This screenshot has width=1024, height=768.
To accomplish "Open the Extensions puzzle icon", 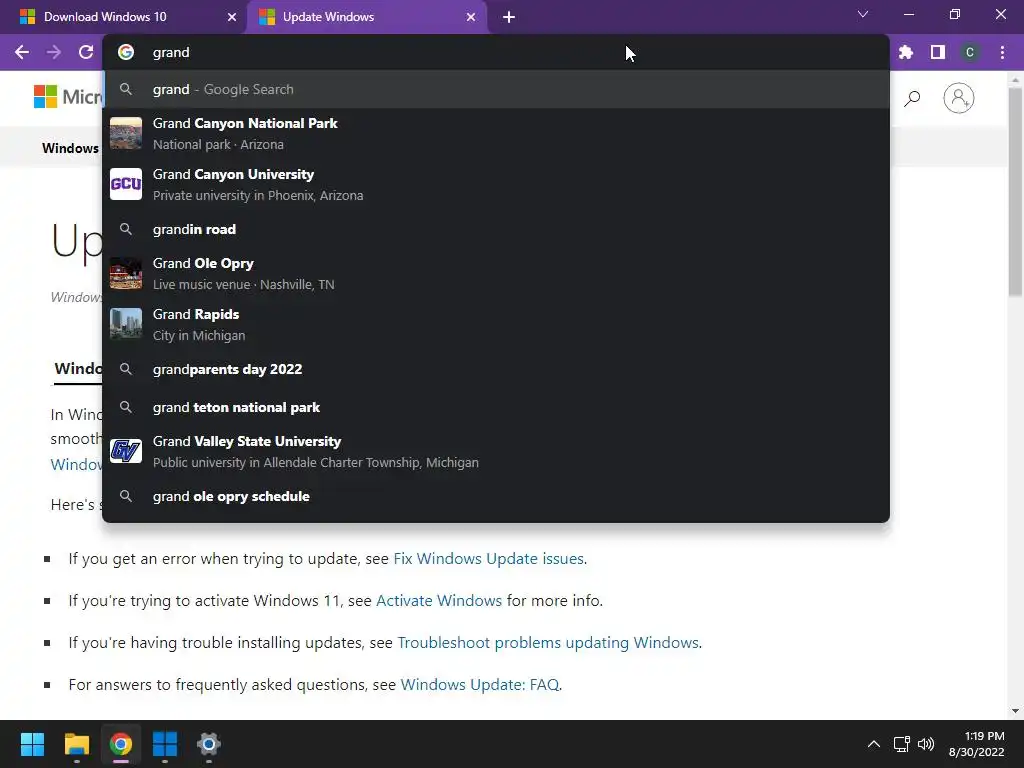I will click(906, 52).
